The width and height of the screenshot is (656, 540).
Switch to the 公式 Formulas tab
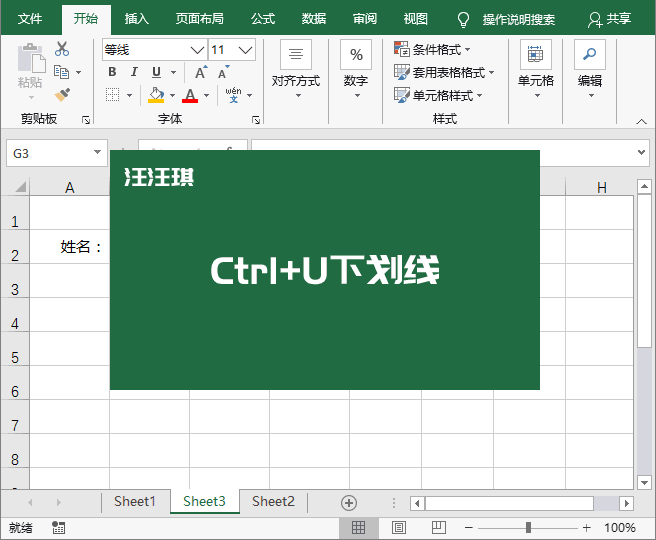tap(263, 19)
